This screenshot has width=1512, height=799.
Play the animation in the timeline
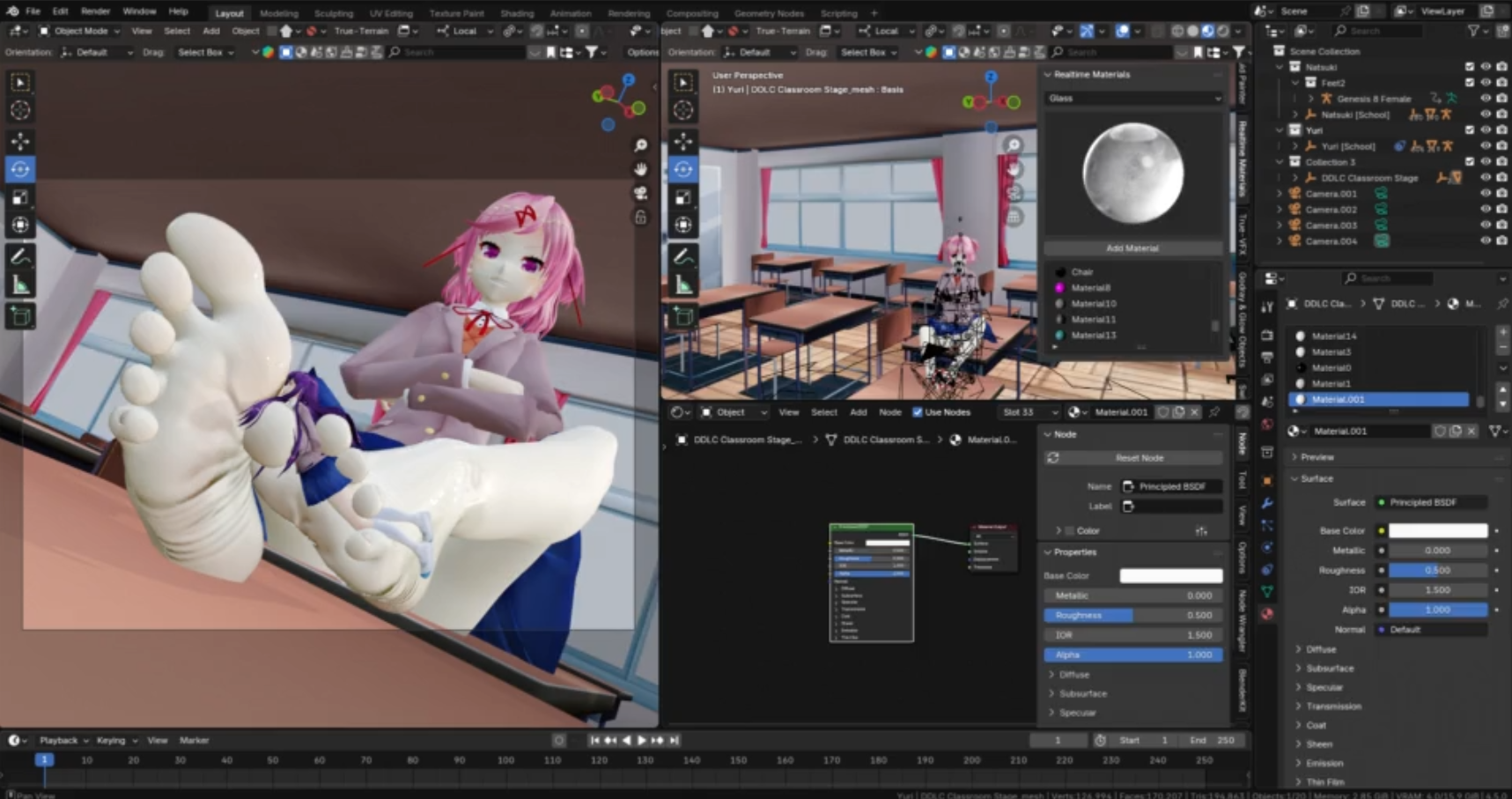(x=641, y=741)
